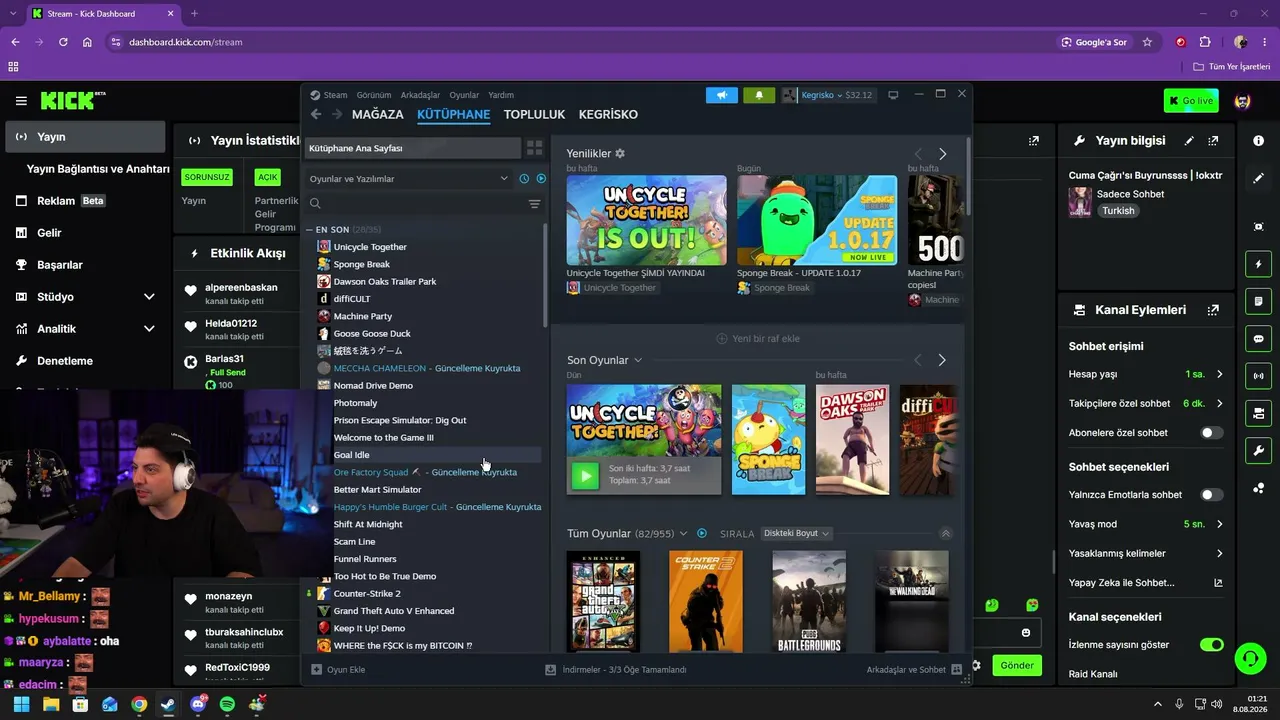Pop out the Kanal Eylemleri panel
The image size is (1280, 720).
1213,310
